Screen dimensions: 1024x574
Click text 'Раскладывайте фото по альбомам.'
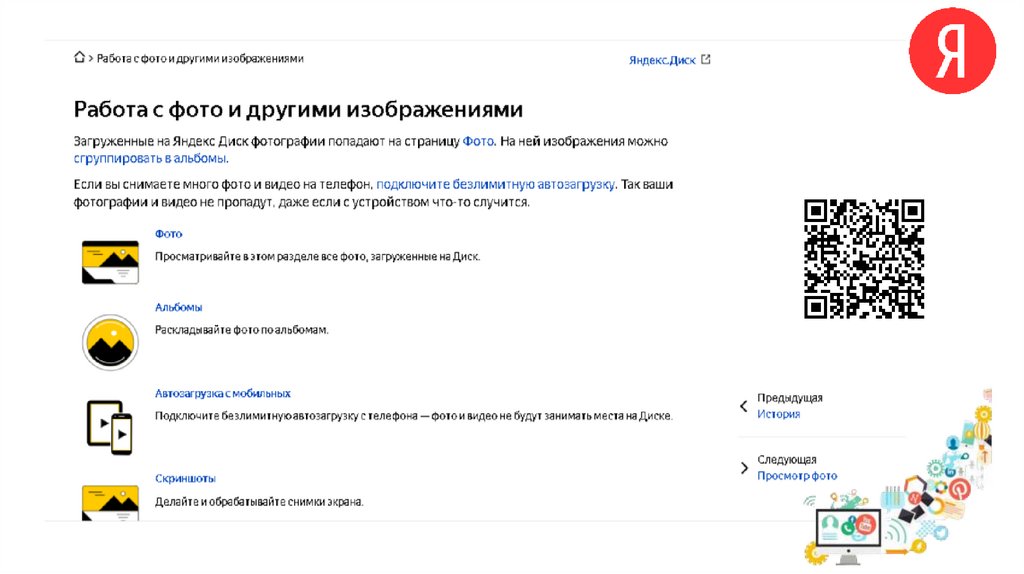pos(242,330)
